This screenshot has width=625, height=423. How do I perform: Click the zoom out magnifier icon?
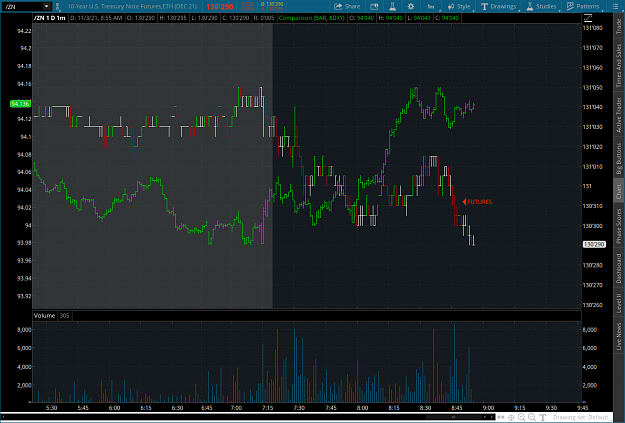click(532, 417)
